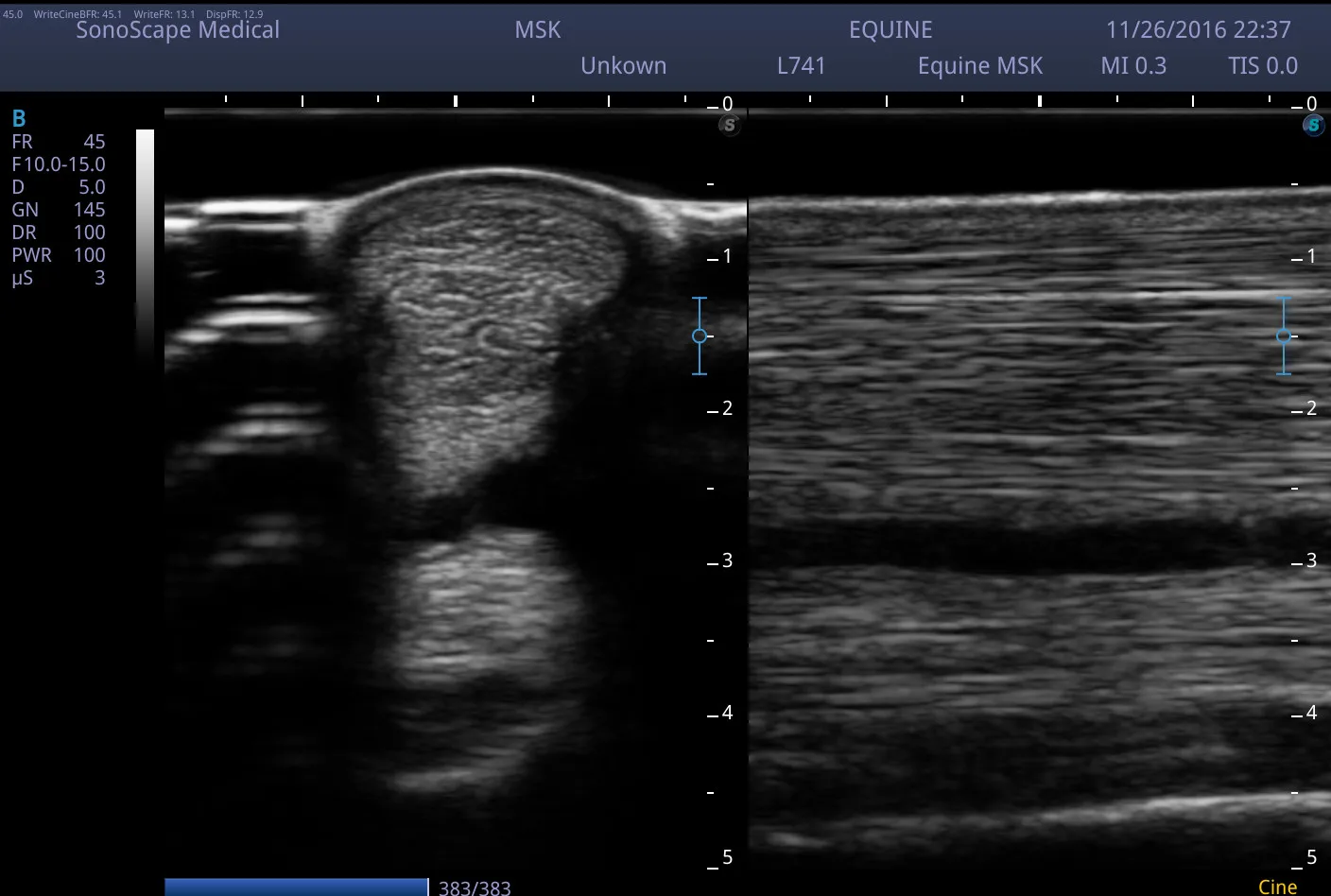Click the Cine label
Viewport: 1331px width, 896px height.
(x=1277, y=887)
